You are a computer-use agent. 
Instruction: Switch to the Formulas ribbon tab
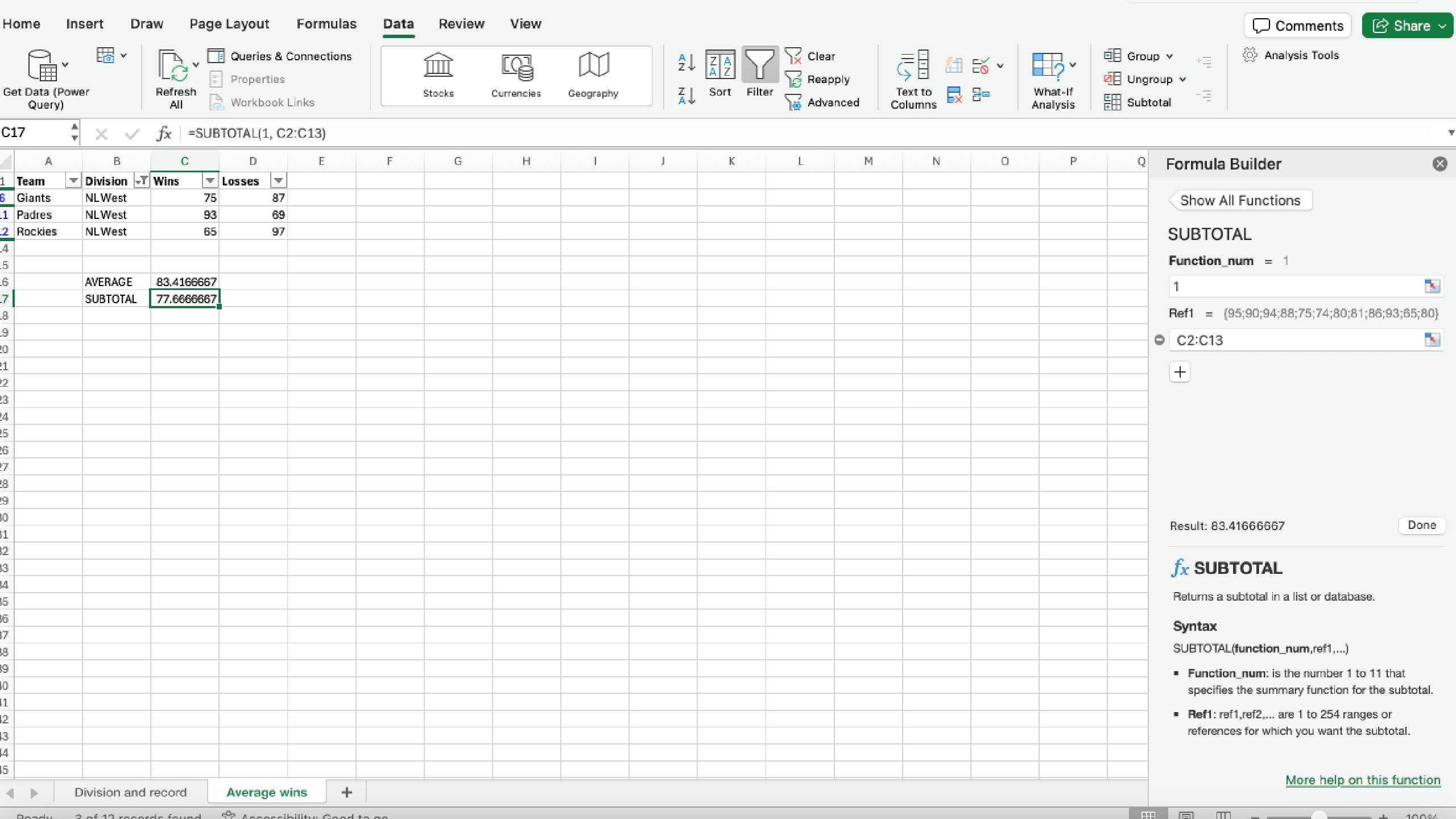tap(326, 24)
